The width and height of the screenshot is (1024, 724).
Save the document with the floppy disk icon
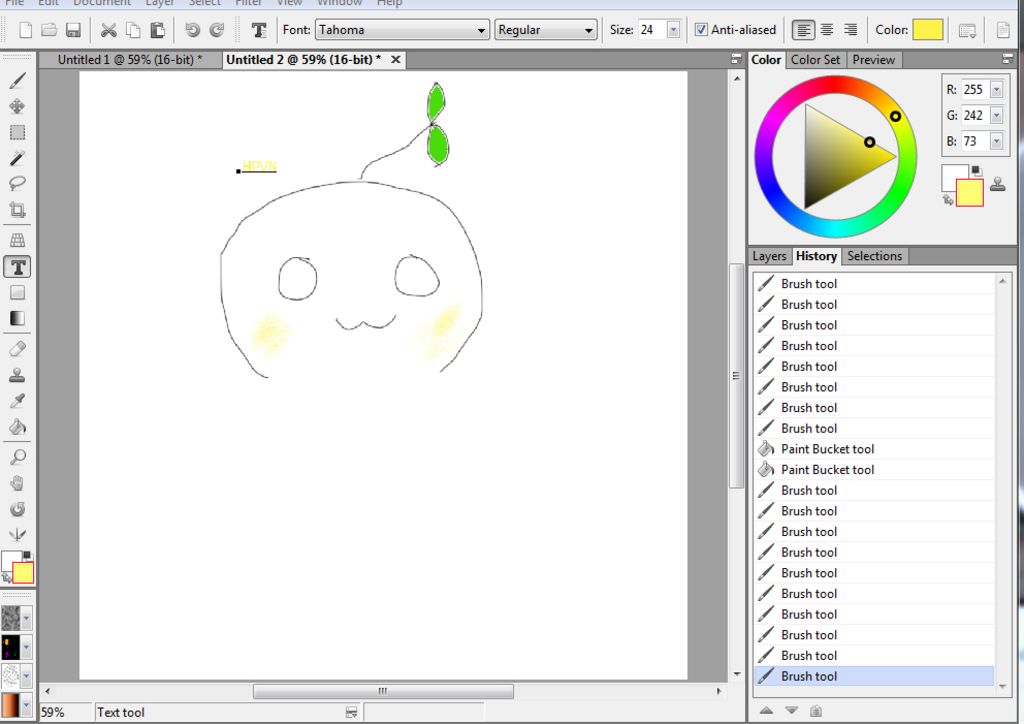[x=73, y=30]
